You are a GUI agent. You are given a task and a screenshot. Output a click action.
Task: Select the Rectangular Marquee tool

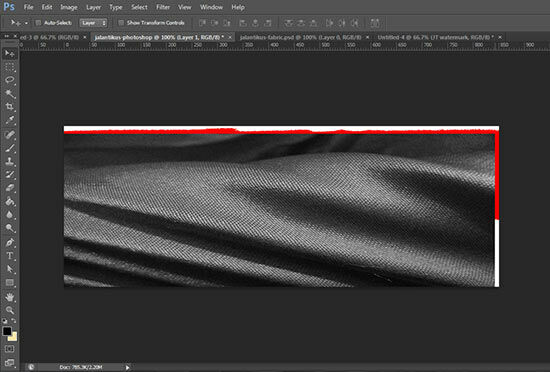tap(9, 67)
